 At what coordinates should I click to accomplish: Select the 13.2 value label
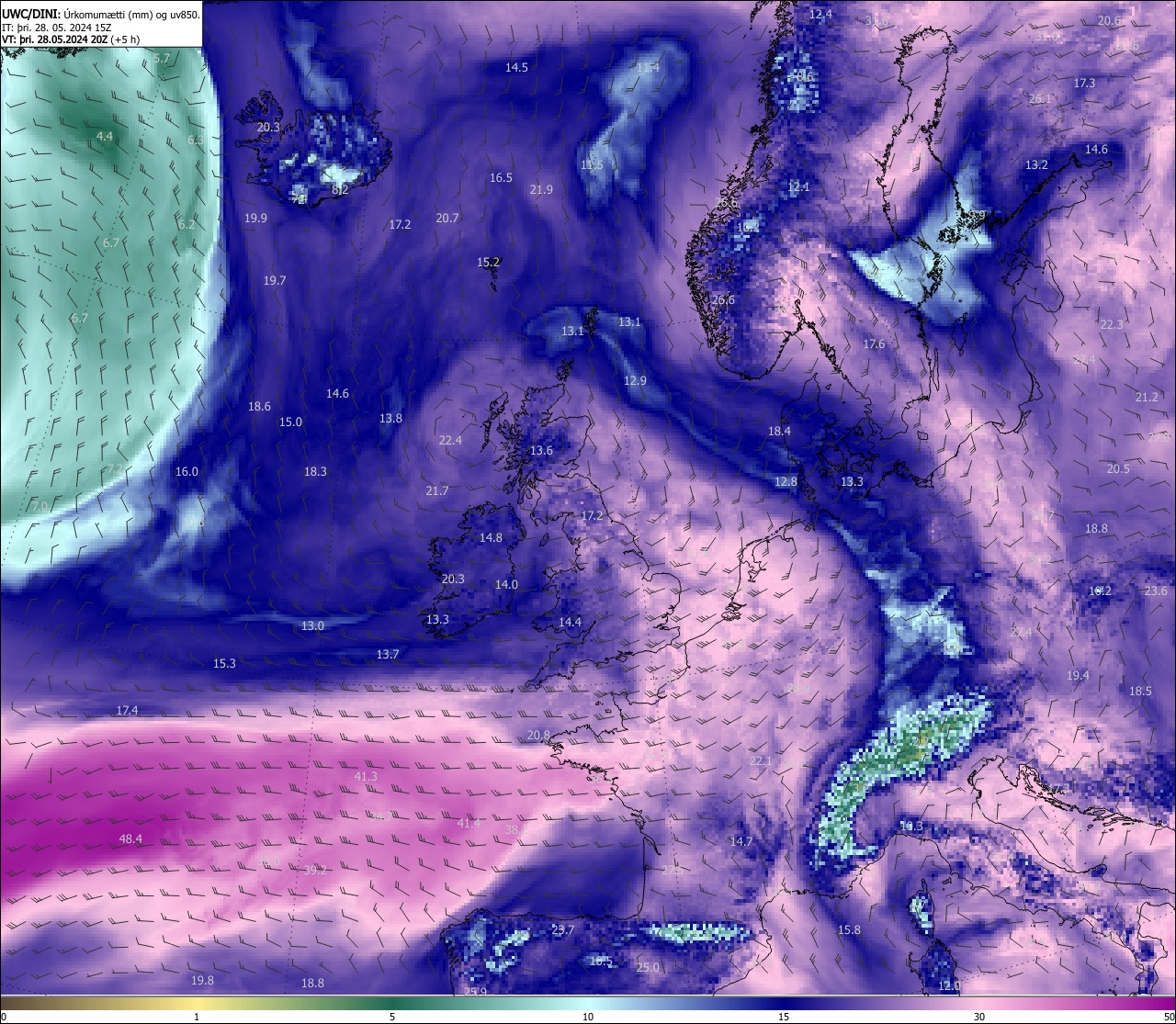tap(1036, 164)
